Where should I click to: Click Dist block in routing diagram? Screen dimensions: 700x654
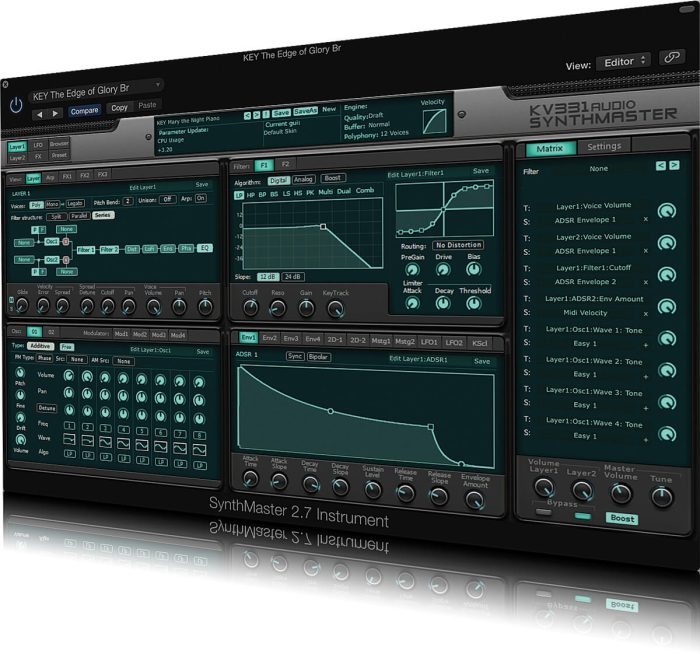tap(132, 249)
